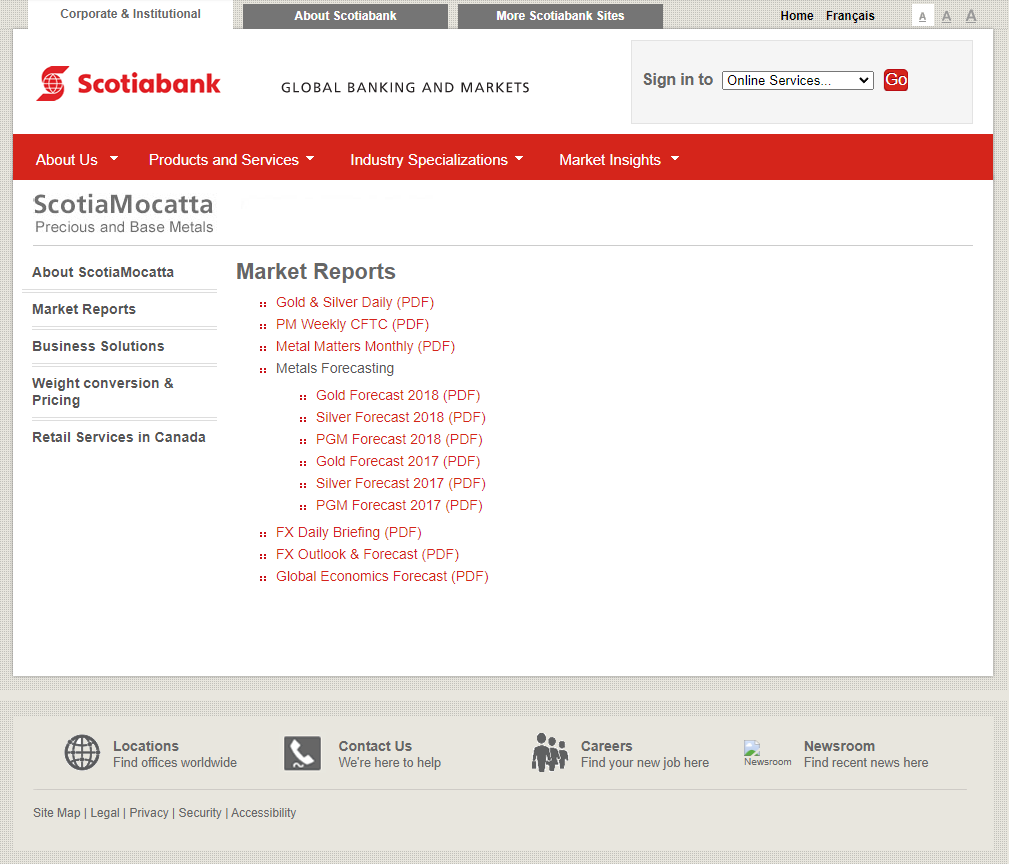Open Silver Forecast 2017 PDF
Image resolution: width=1009 pixels, height=864 pixels.
point(401,483)
